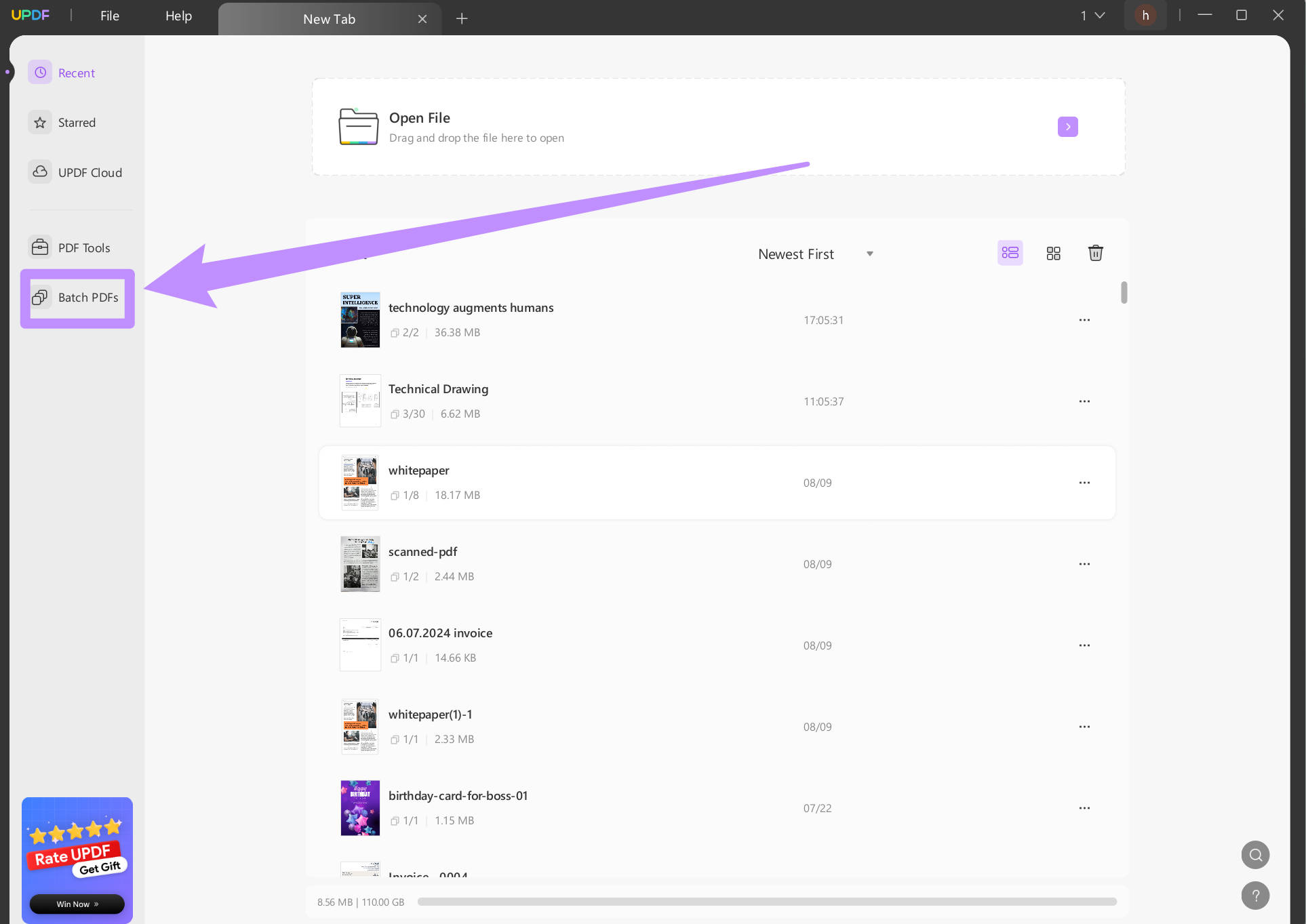Image resolution: width=1306 pixels, height=924 pixels.
Task: Expand the window count dropdown
Action: coord(1092,15)
